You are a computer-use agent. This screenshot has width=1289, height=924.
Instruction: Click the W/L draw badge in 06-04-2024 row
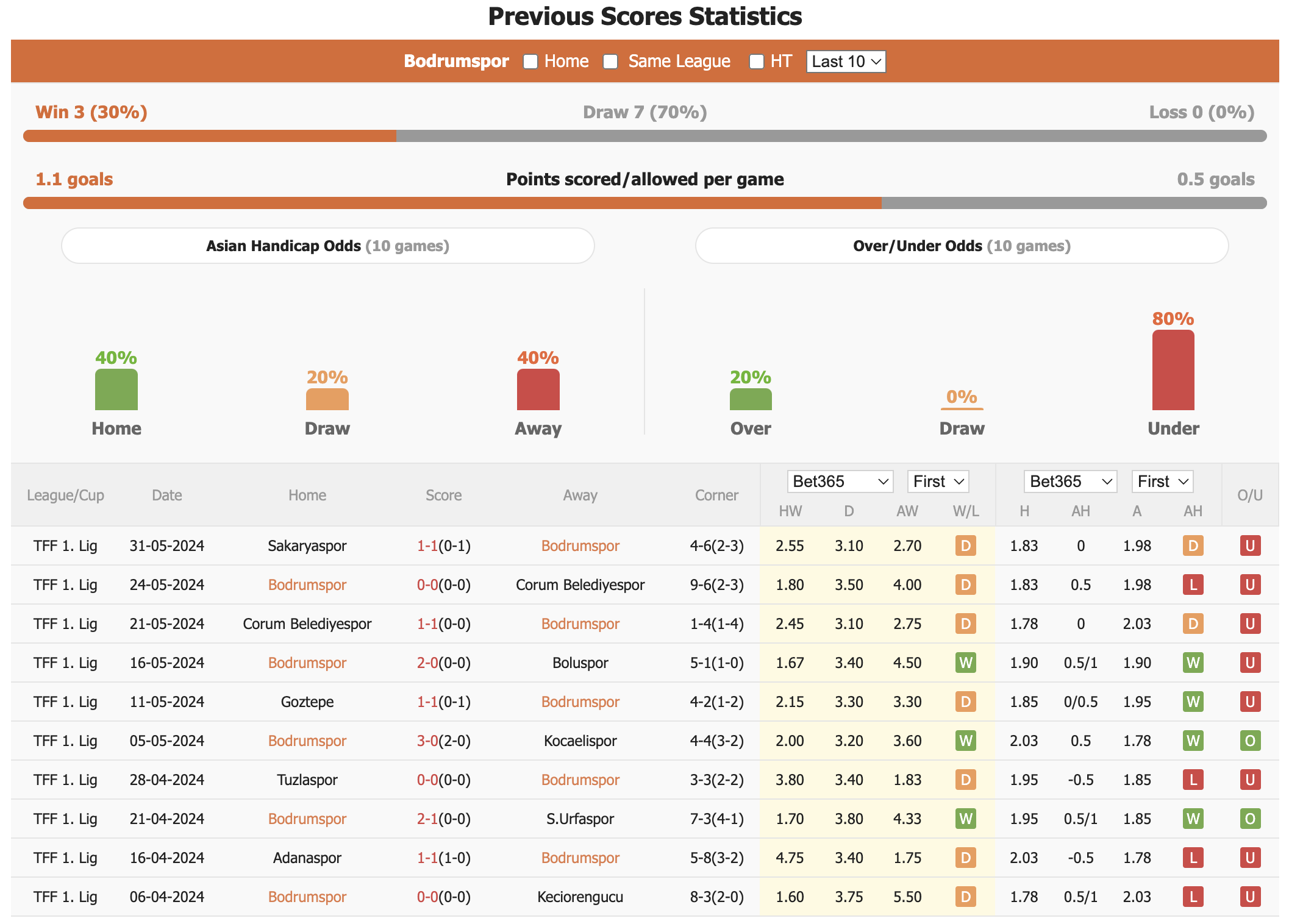966,897
